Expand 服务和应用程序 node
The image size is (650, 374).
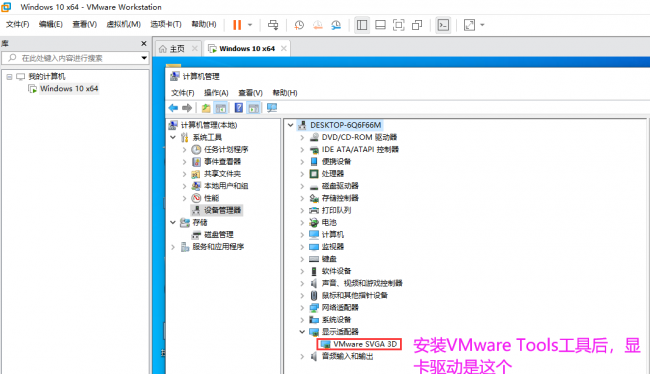[x=173, y=247]
